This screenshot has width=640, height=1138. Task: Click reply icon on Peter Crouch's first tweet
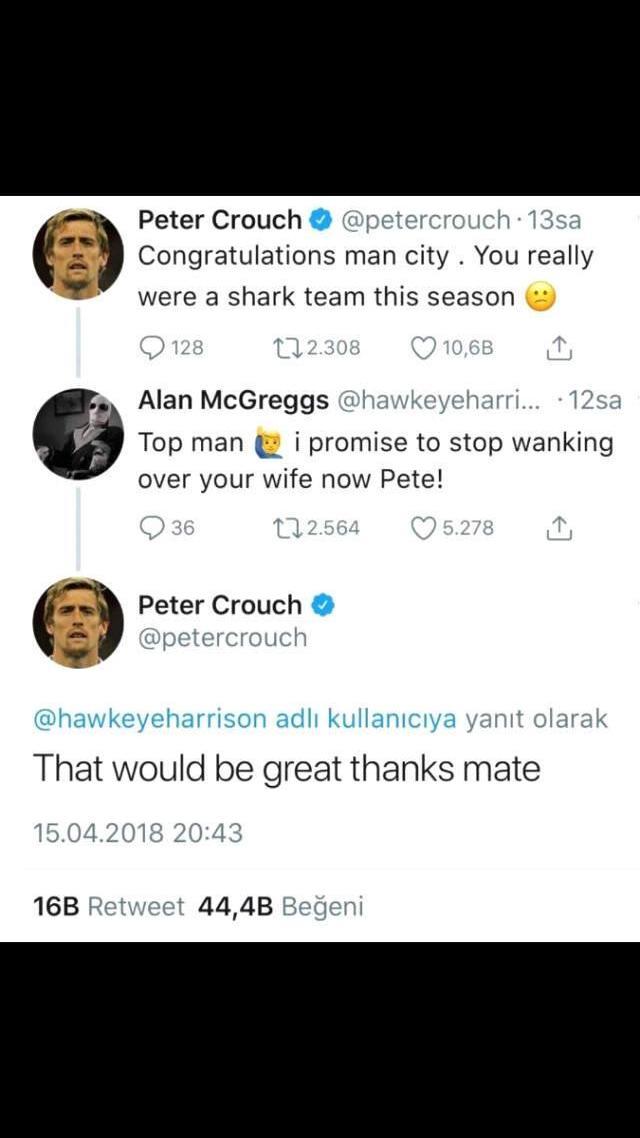pyautogui.click(x=152, y=348)
